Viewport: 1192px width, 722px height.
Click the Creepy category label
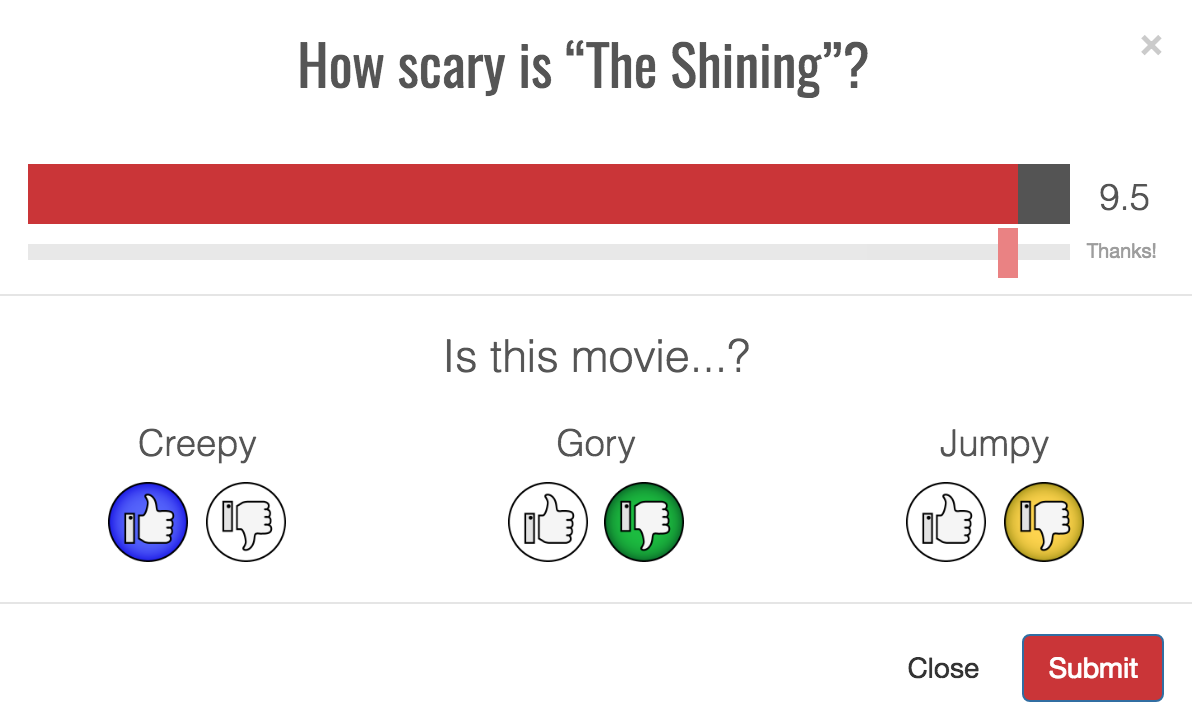[x=197, y=444]
